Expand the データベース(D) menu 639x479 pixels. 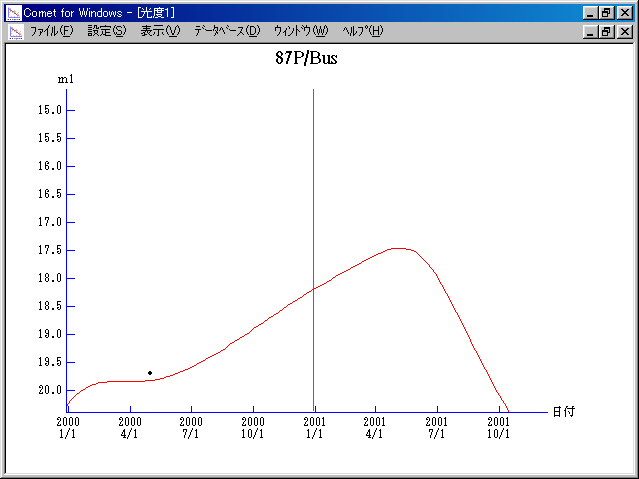(x=227, y=31)
